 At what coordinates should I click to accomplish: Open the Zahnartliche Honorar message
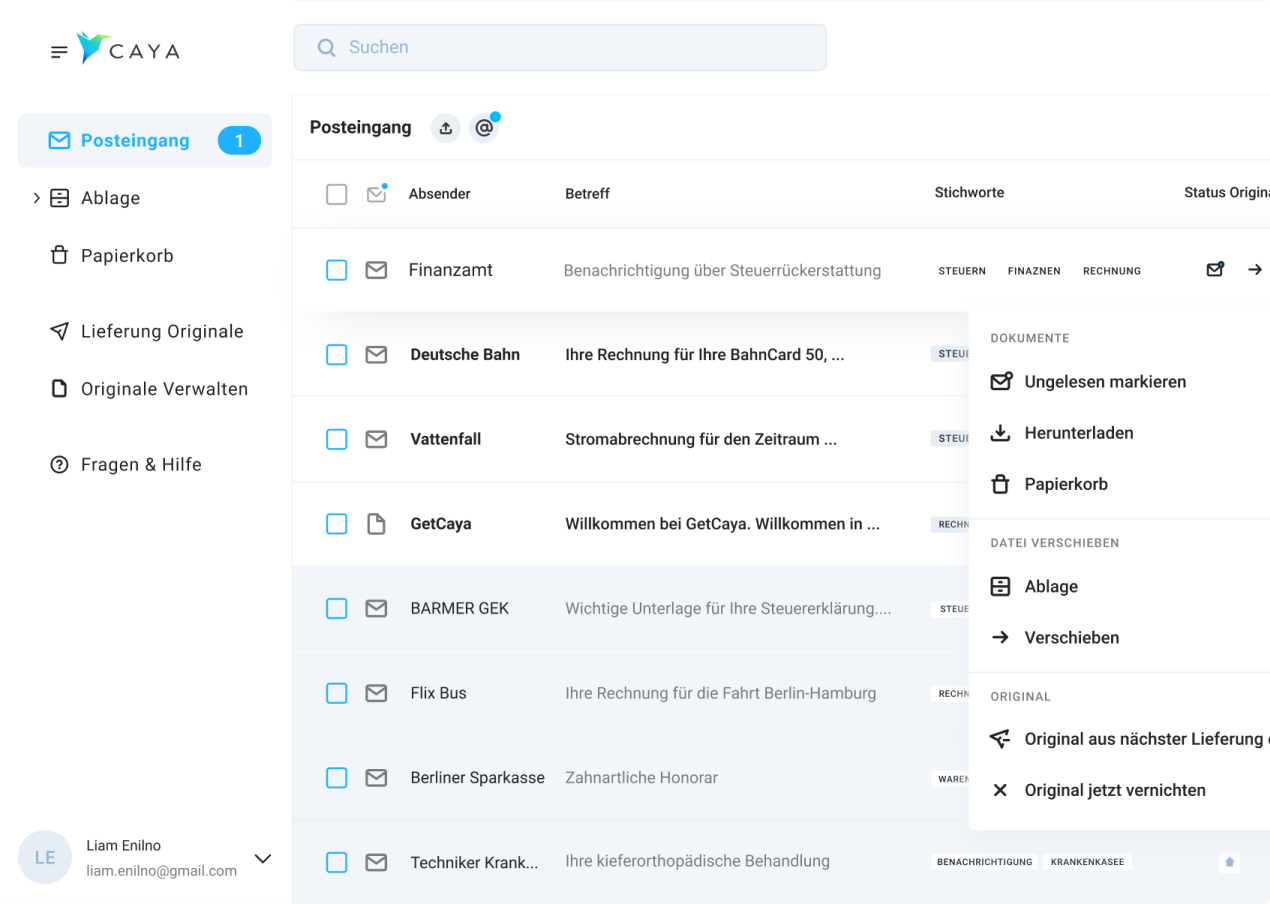(641, 777)
